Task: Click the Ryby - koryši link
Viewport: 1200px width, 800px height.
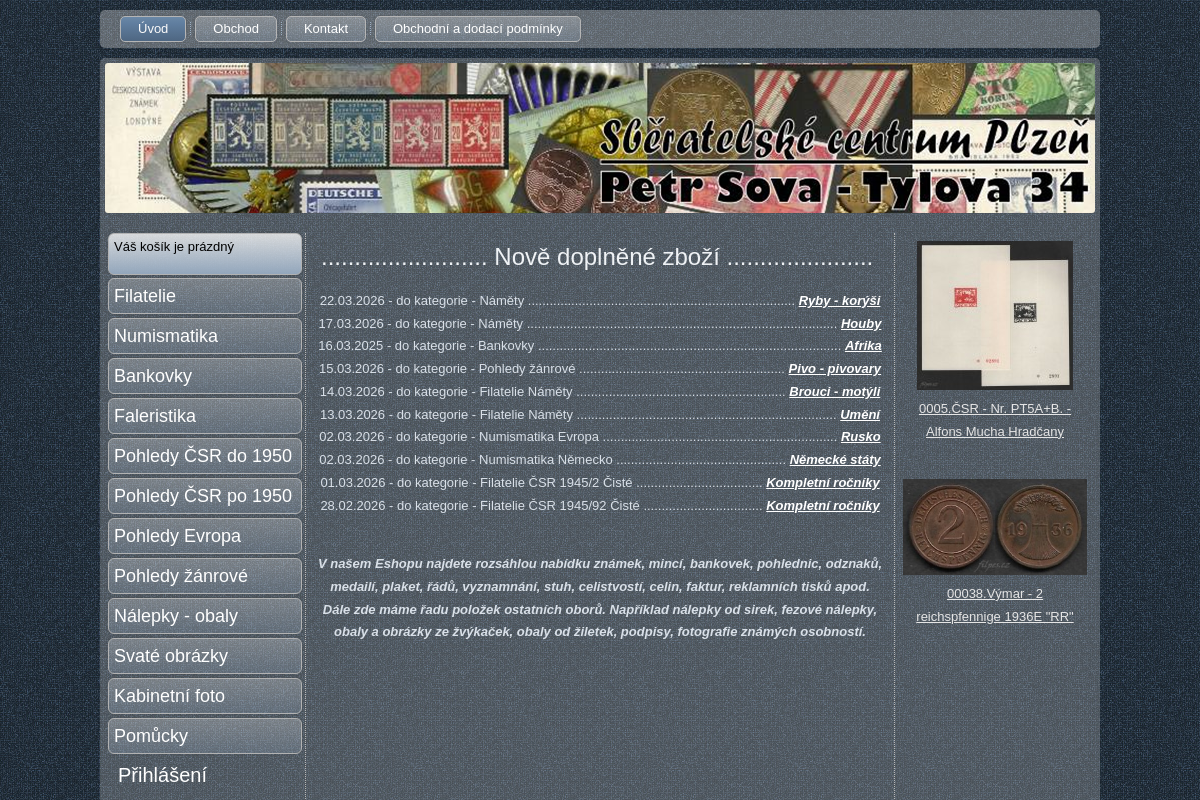Action: [839, 300]
